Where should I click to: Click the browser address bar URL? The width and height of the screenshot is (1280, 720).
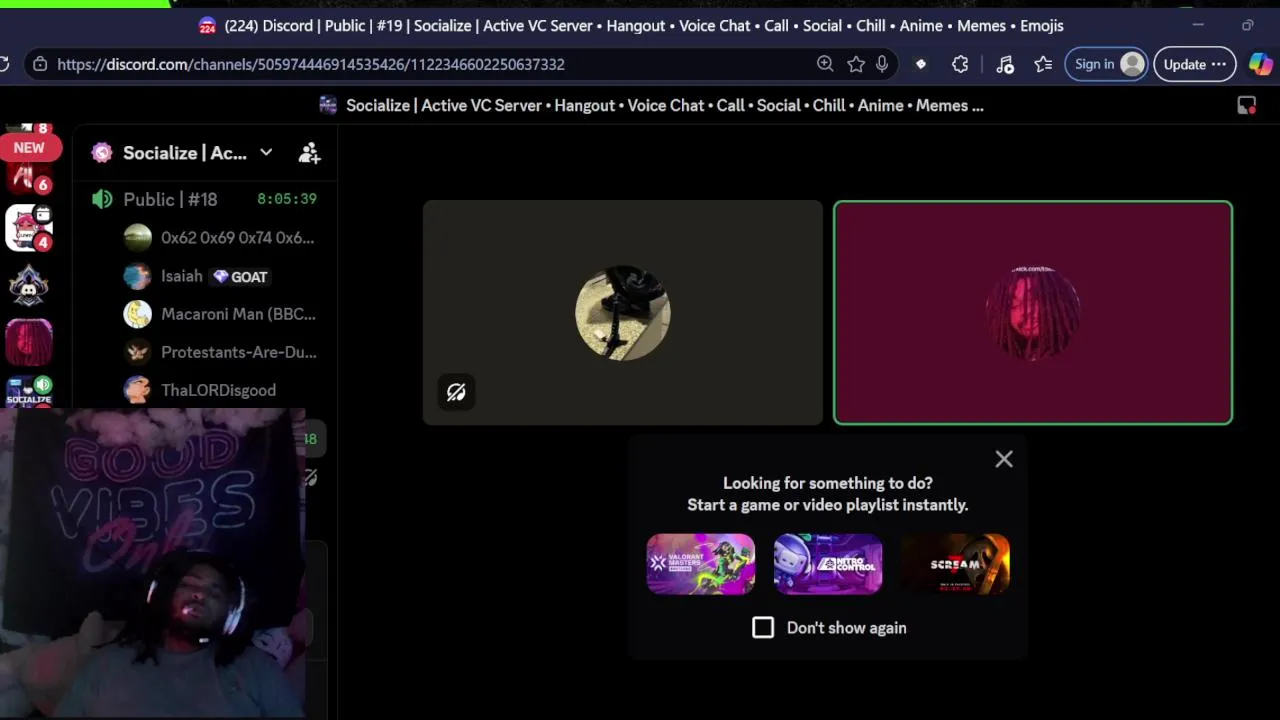pos(311,64)
